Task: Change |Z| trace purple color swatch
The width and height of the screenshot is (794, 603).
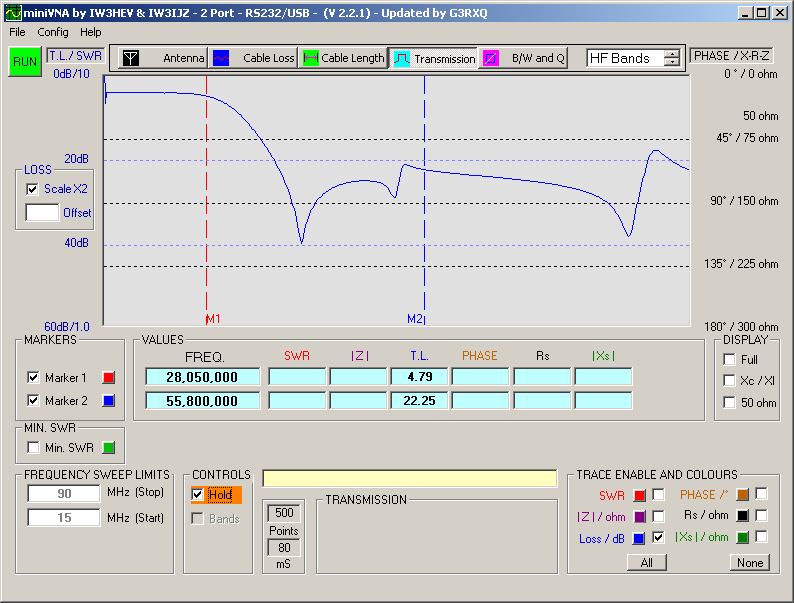Action: [640, 517]
